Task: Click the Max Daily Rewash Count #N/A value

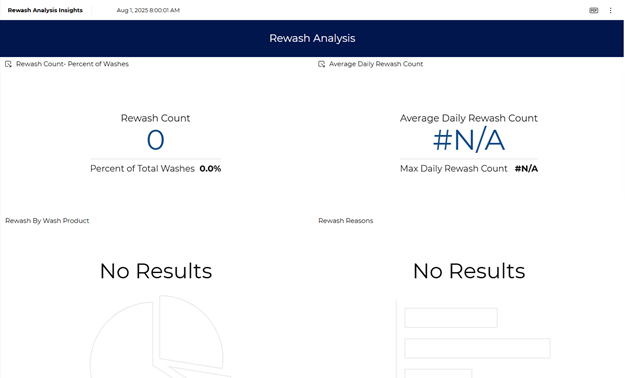Action: (526, 169)
